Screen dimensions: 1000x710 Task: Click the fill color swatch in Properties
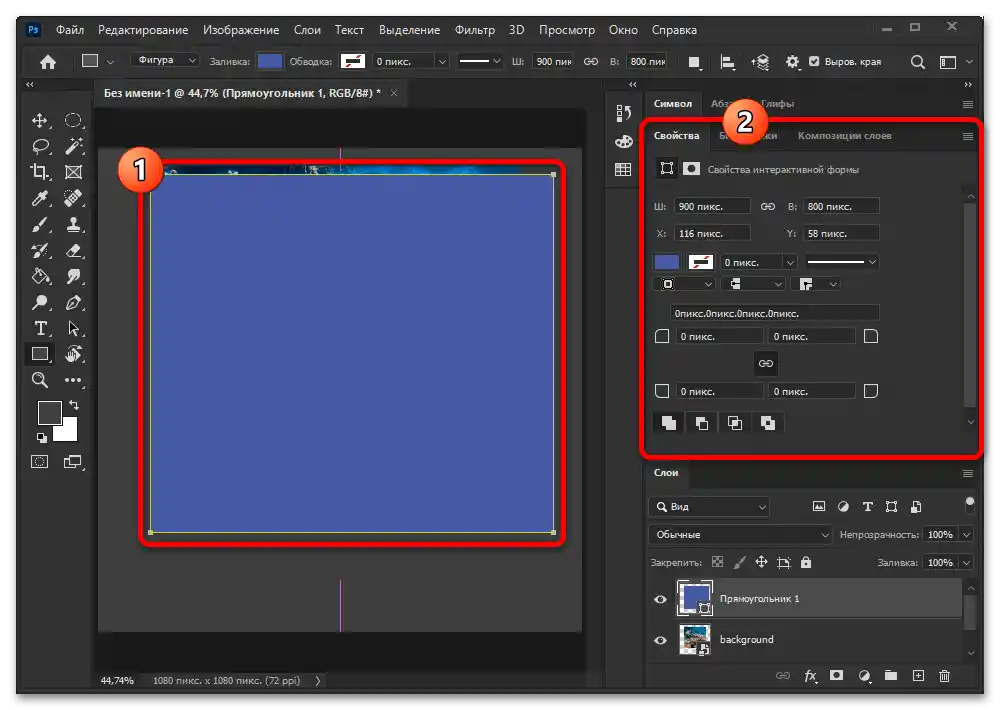[666, 262]
